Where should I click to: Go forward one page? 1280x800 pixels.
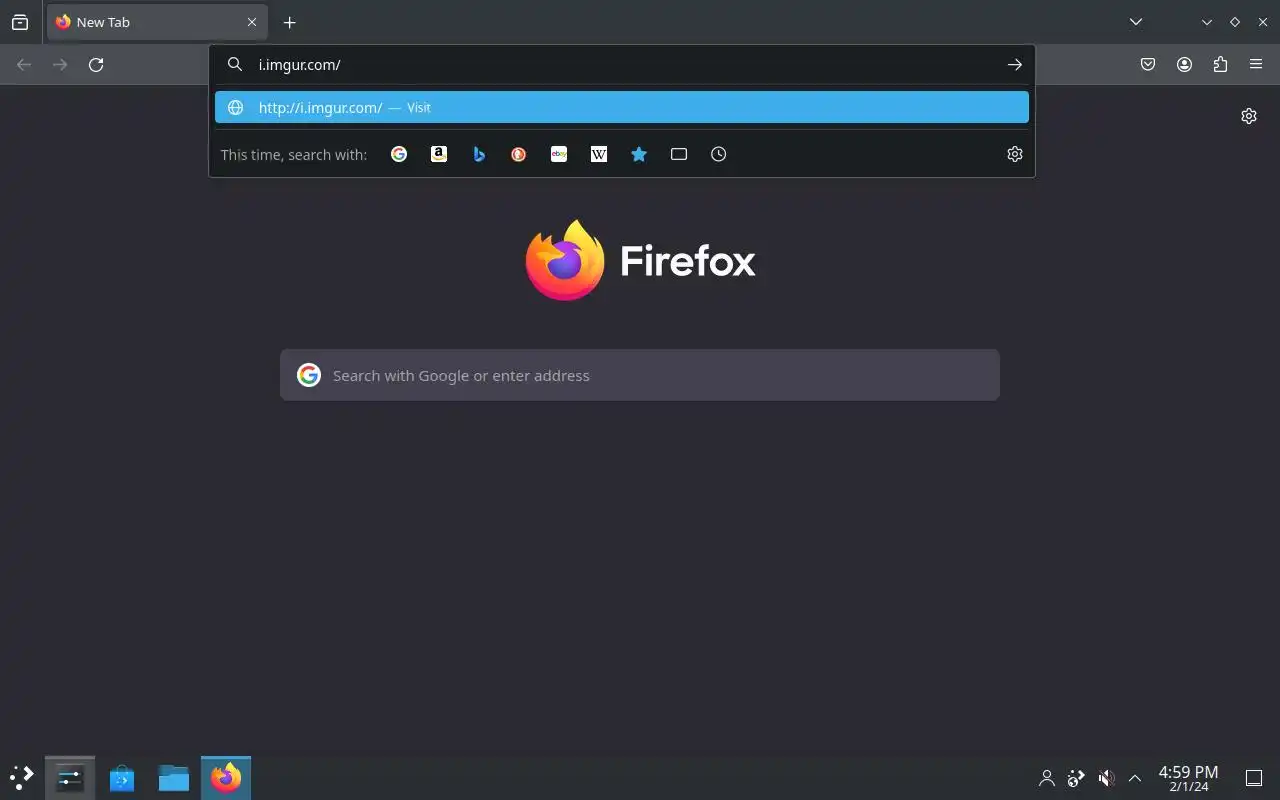coord(60,64)
